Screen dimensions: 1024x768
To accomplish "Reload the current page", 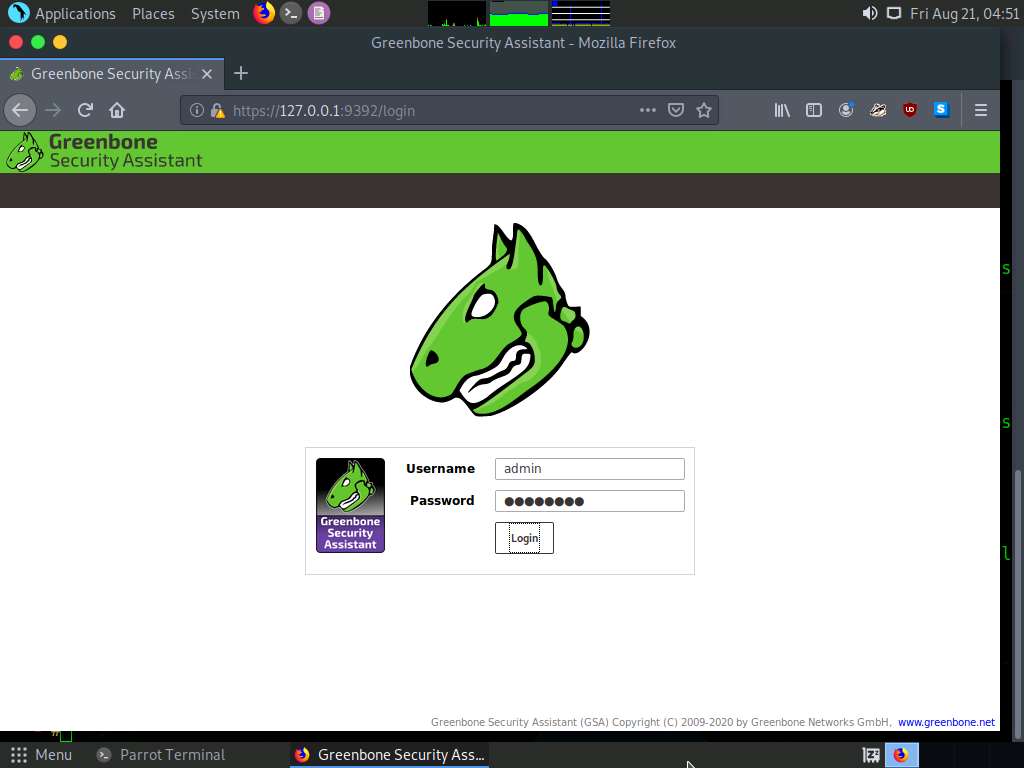I will (x=85, y=110).
